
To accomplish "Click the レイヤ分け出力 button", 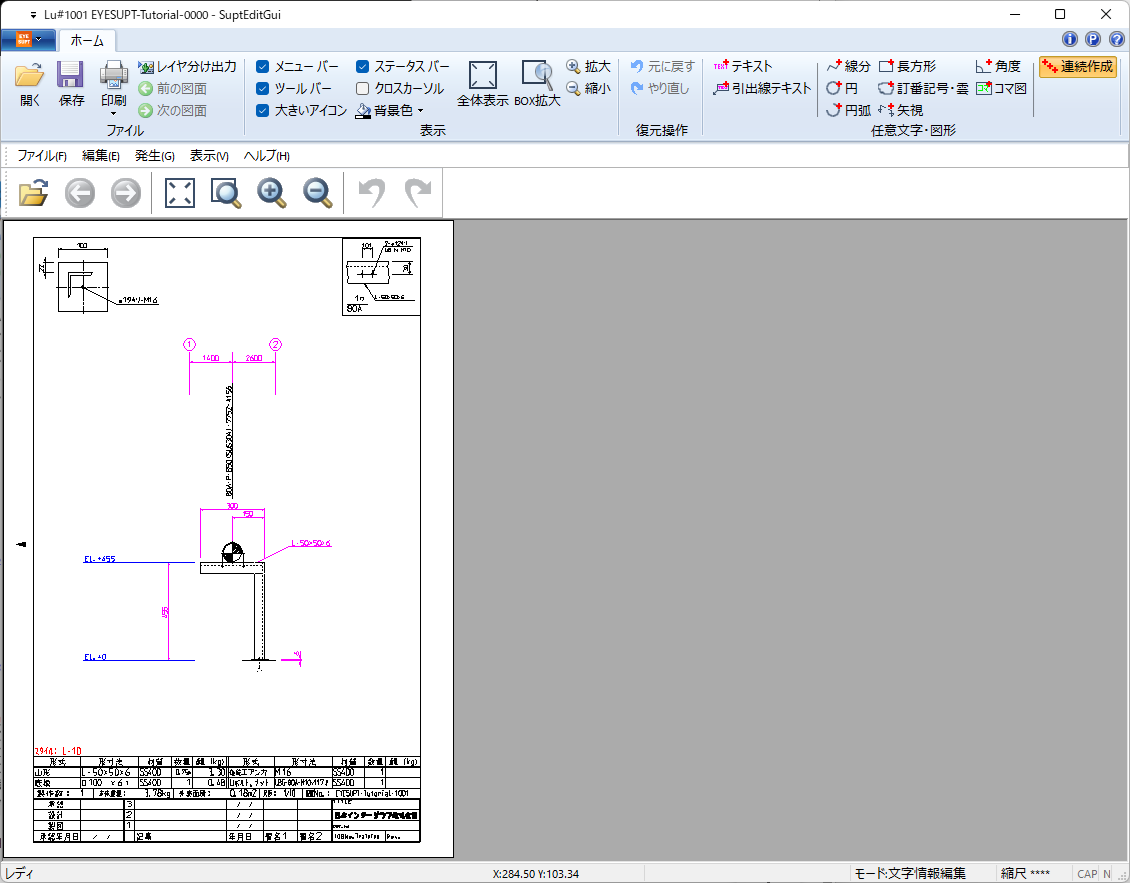I will [187, 66].
